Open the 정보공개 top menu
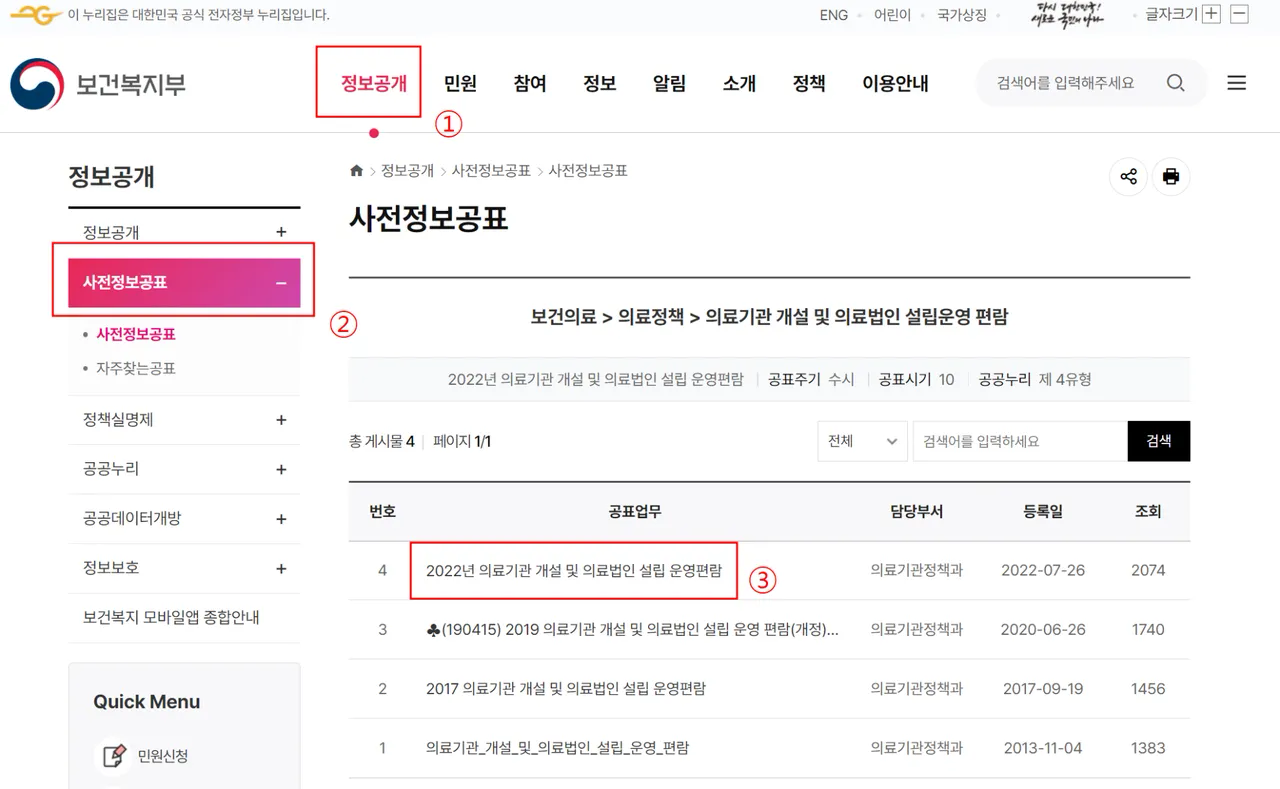The image size is (1280, 789). coord(373,84)
